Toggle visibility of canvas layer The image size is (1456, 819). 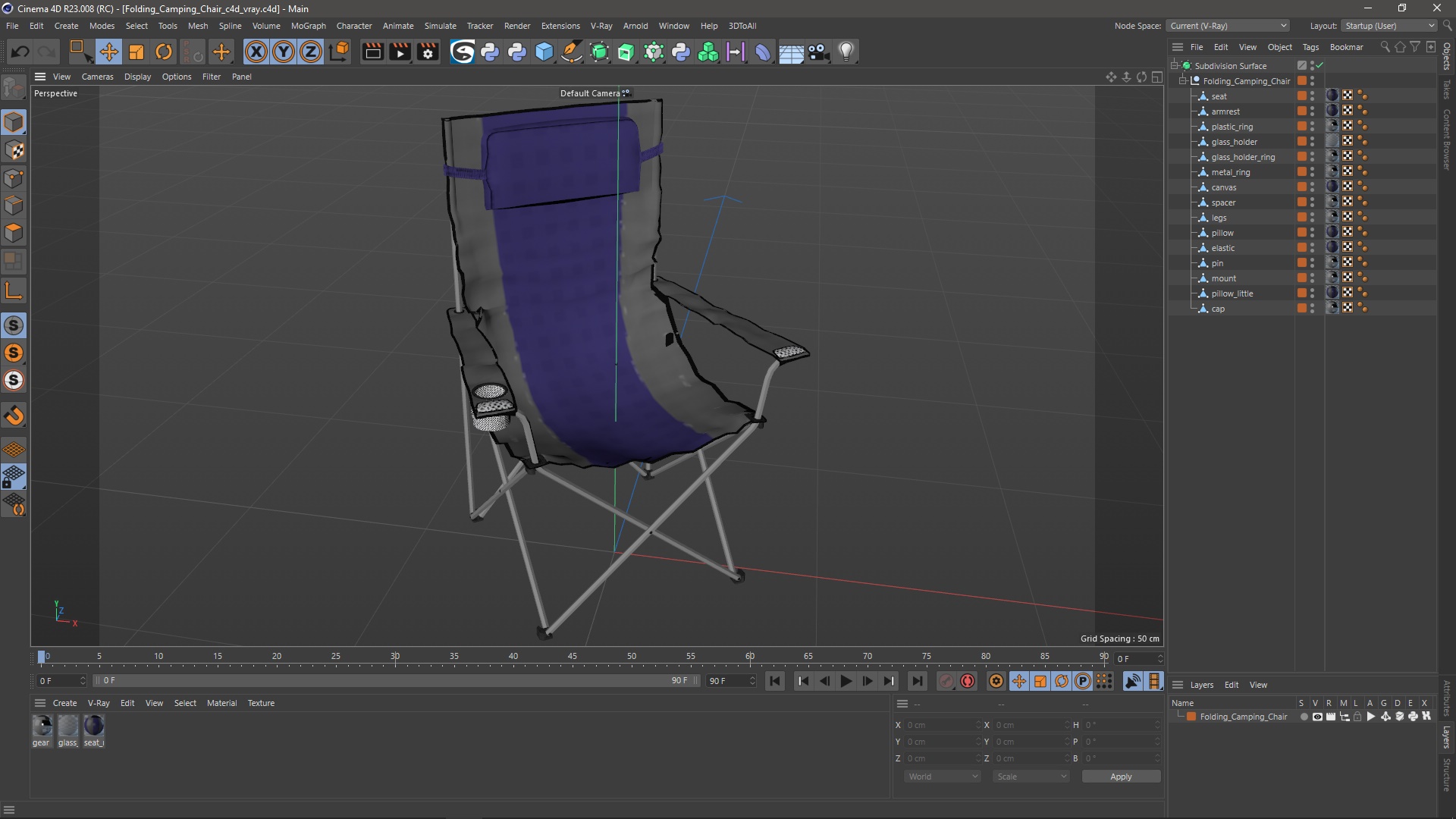pos(1311,187)
